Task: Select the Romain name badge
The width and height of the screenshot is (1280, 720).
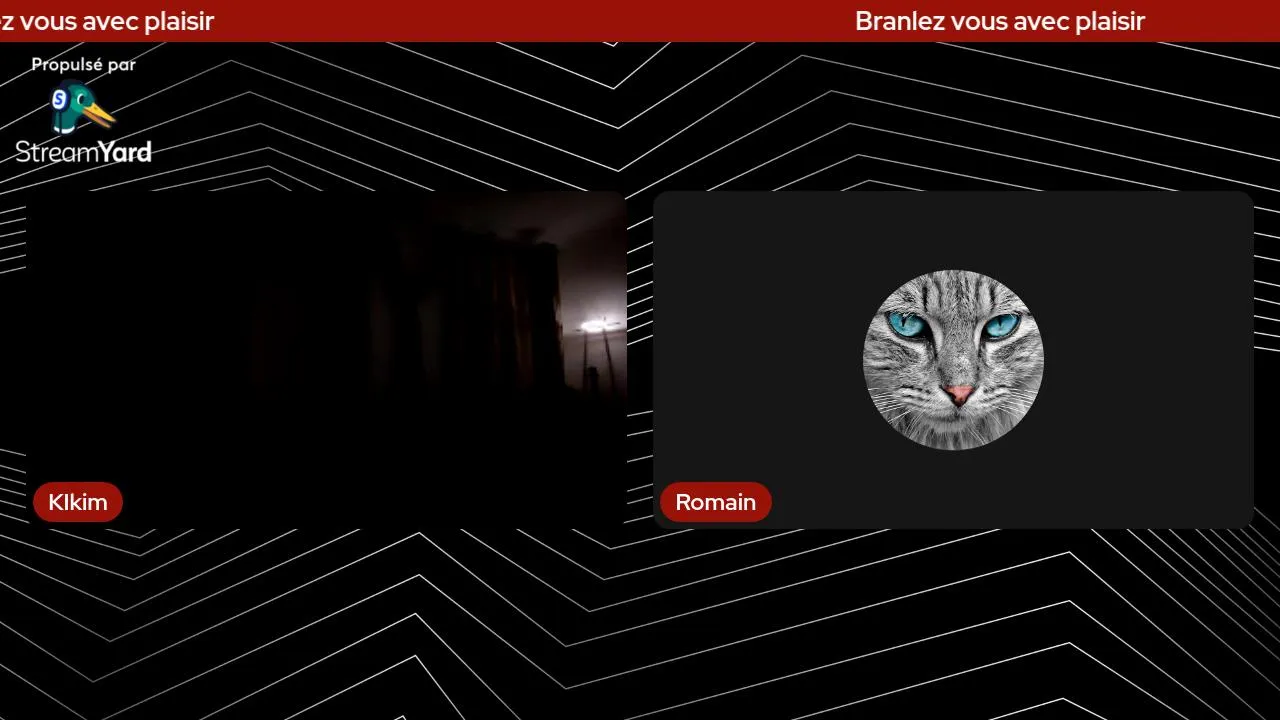Action: point(716,502)
